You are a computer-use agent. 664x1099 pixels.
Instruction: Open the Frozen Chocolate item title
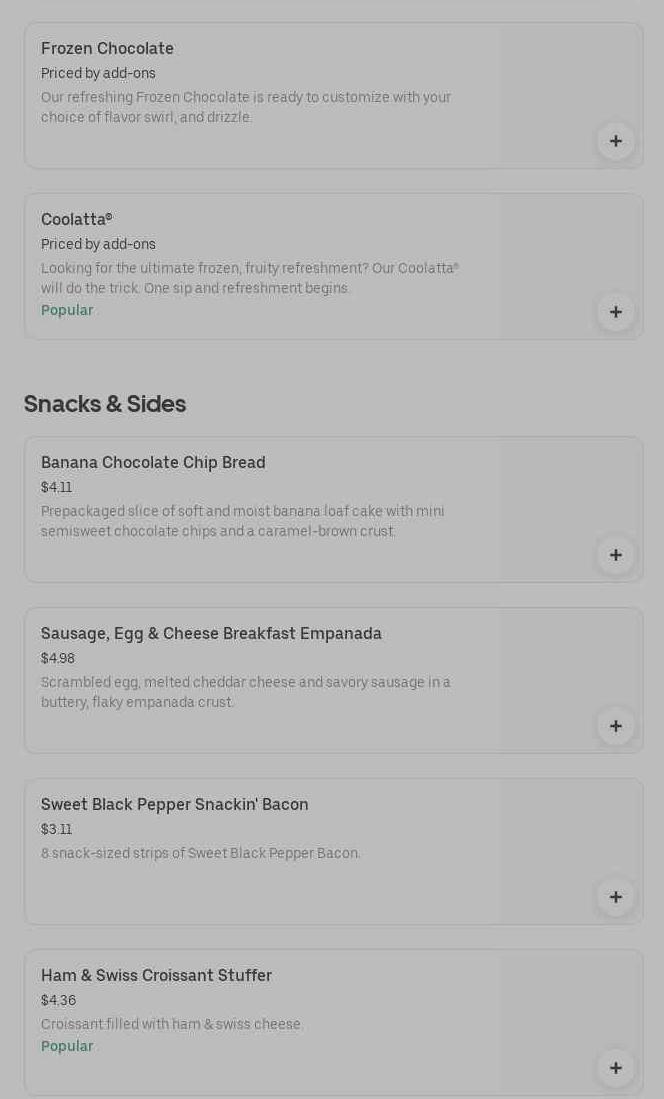pos(107,48)
